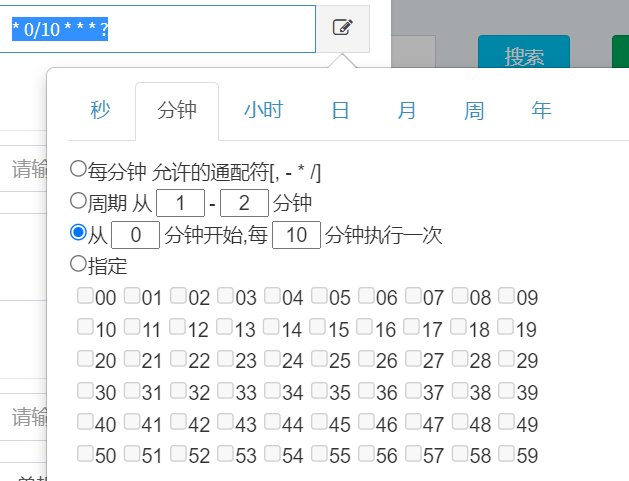Check minute 59 checkbox
The height and width of the screenshot is (481, 629).
506,454
